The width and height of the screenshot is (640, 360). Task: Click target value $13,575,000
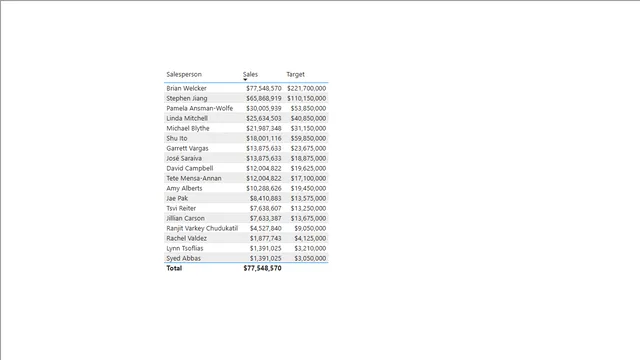click(308, 198)
